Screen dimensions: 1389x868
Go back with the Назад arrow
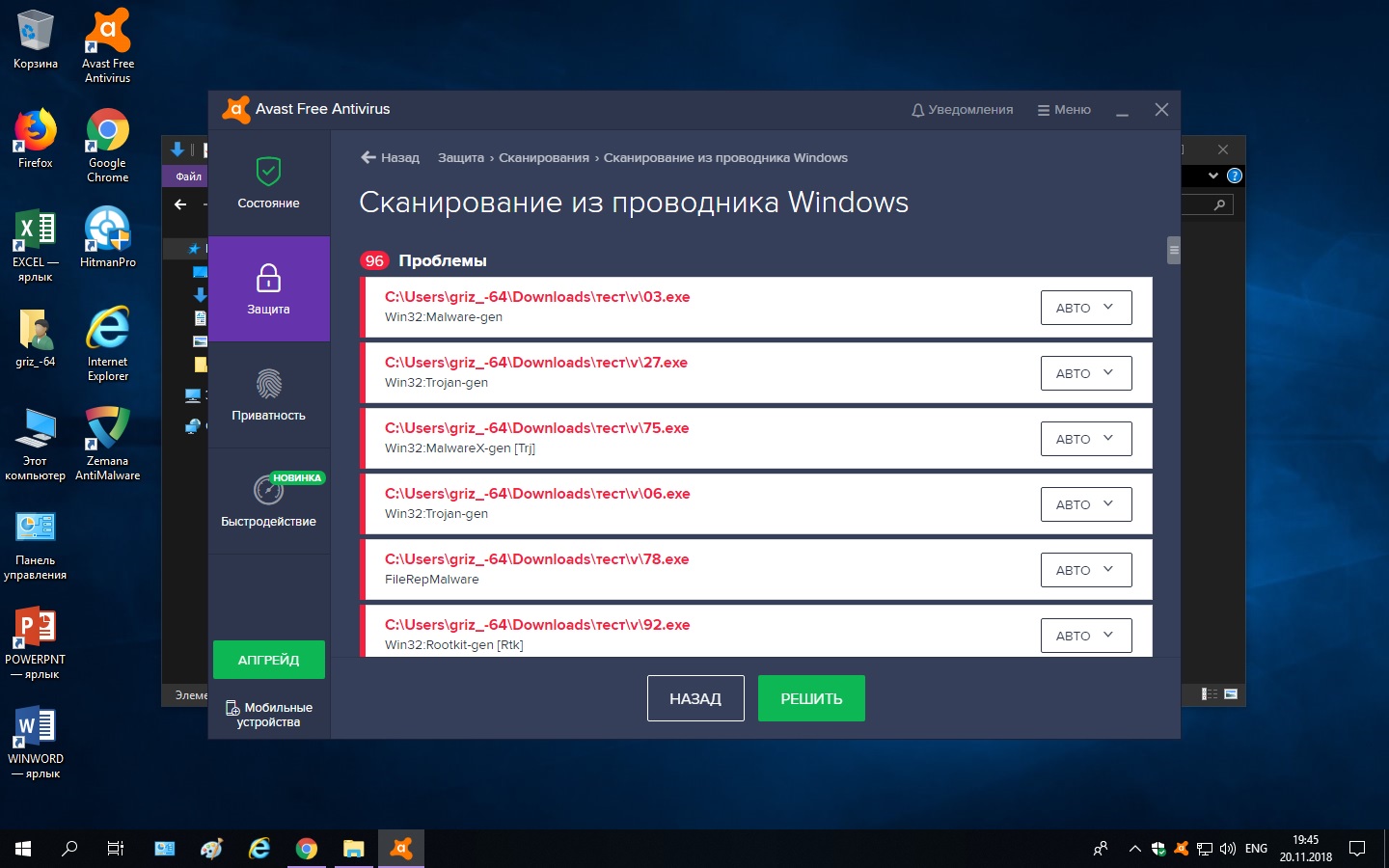(x=390, y=157)
